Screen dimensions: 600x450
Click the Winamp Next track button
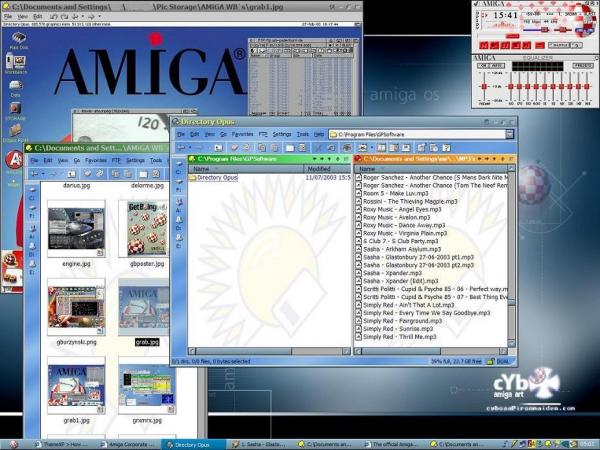tap(527, 45)
